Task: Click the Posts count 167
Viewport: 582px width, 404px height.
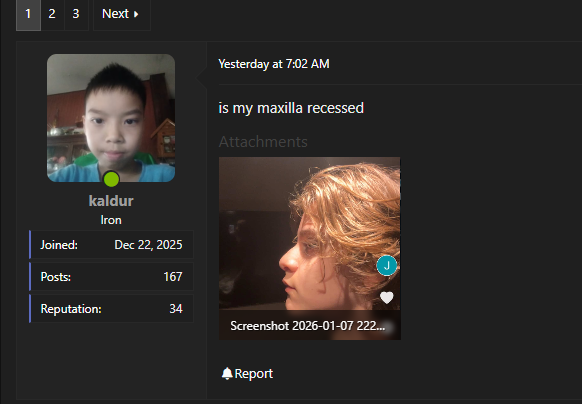Action: pyautogui.click(x=173, y=277)
